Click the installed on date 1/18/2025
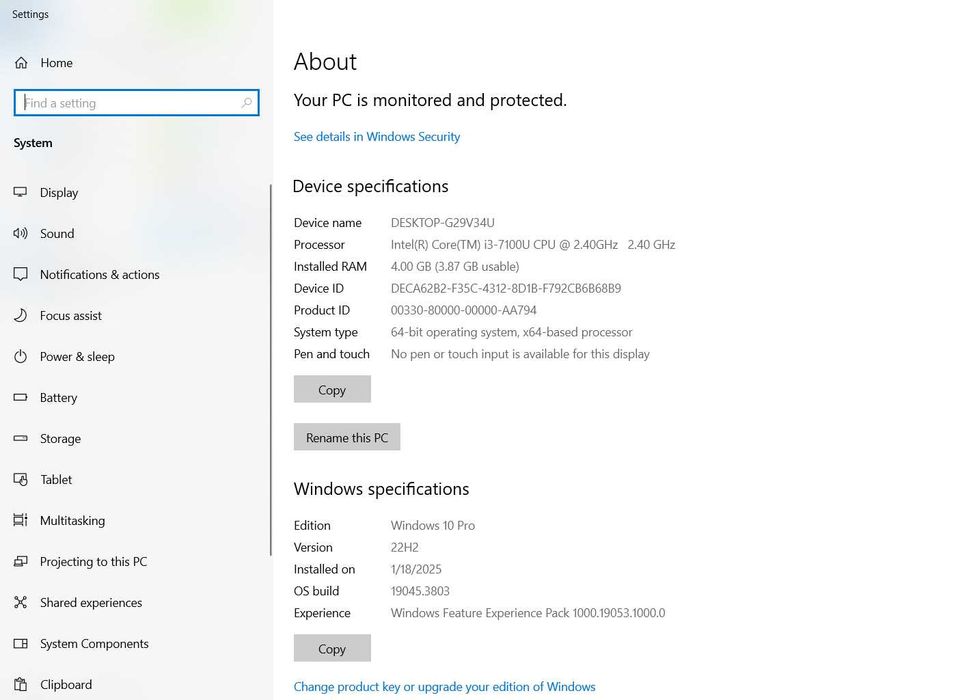The width and height of the screenshot is (969, 700). tap(416, 569)
